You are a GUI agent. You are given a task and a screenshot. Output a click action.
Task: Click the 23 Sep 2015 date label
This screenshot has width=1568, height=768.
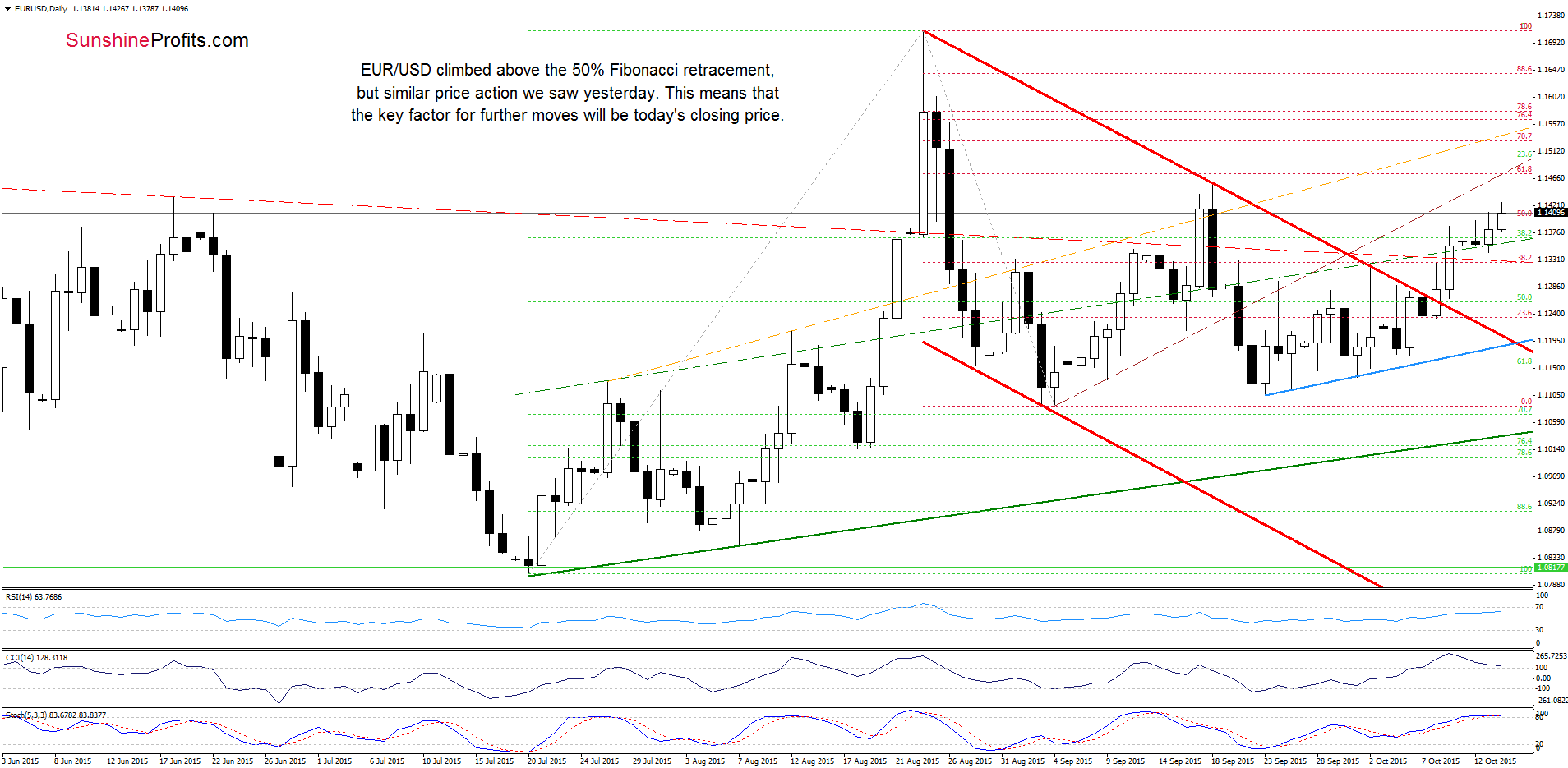tap(1284, 761)
